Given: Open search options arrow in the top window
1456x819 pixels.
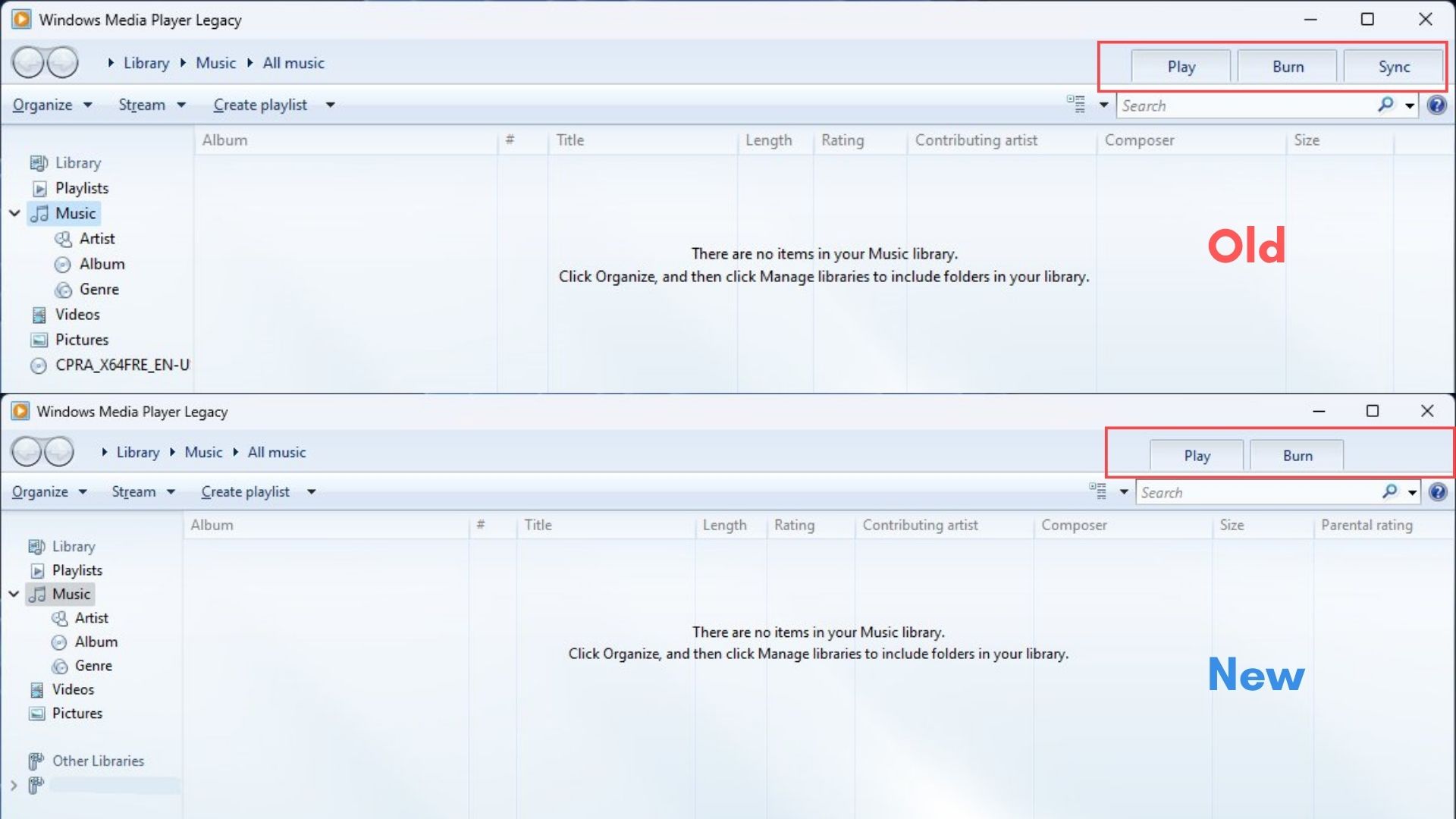Looking at the screenshot, I should [1410, 105].
